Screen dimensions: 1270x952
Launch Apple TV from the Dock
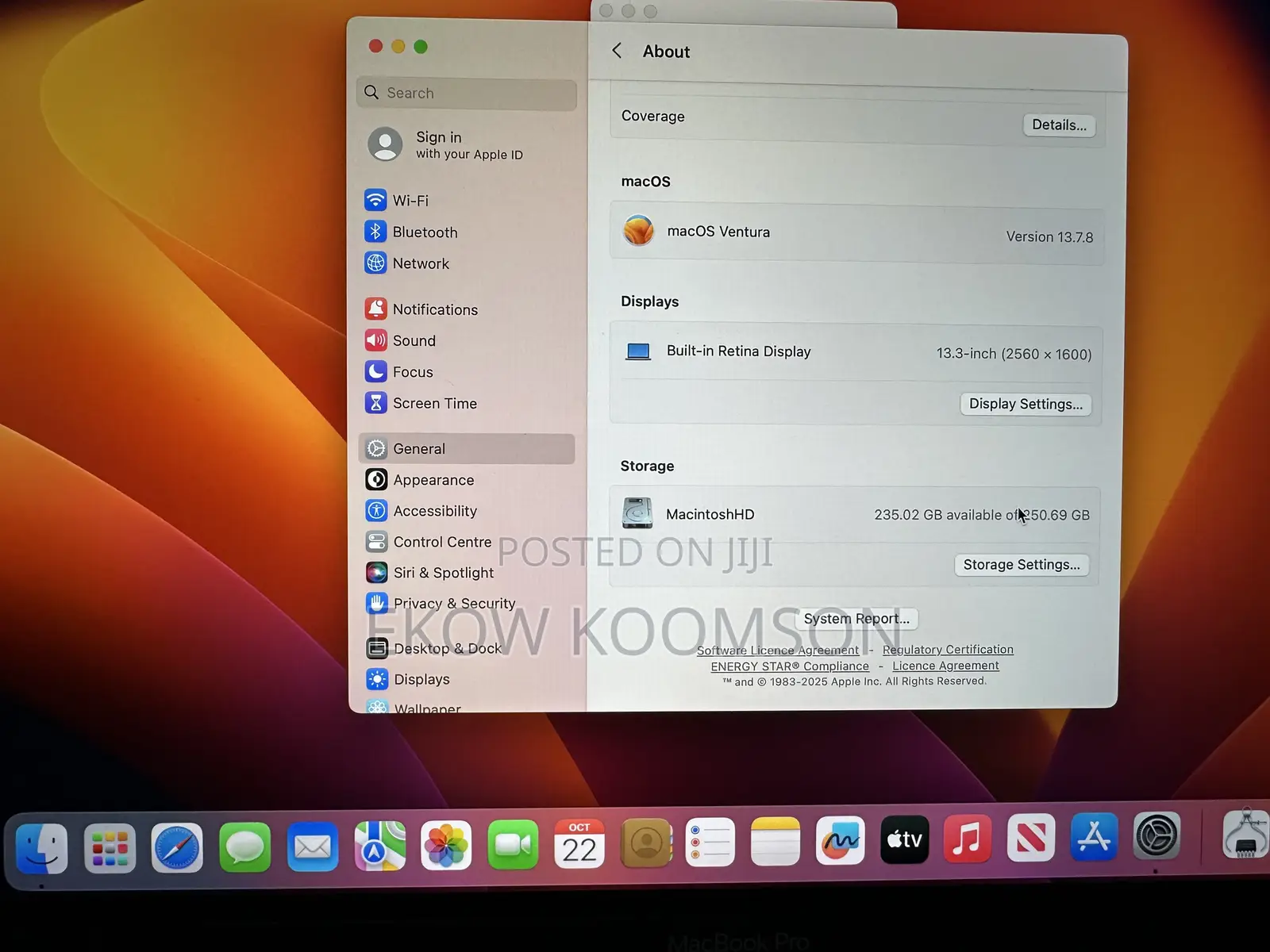coord(904,839)
